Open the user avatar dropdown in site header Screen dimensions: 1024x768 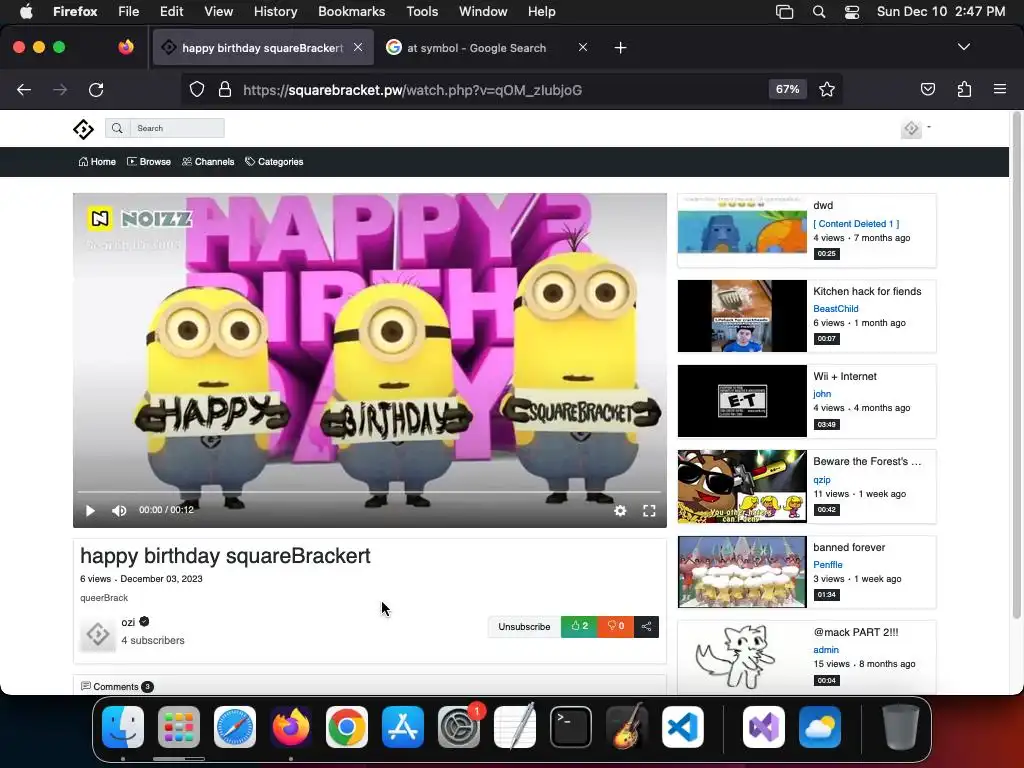tap(916, 129)
